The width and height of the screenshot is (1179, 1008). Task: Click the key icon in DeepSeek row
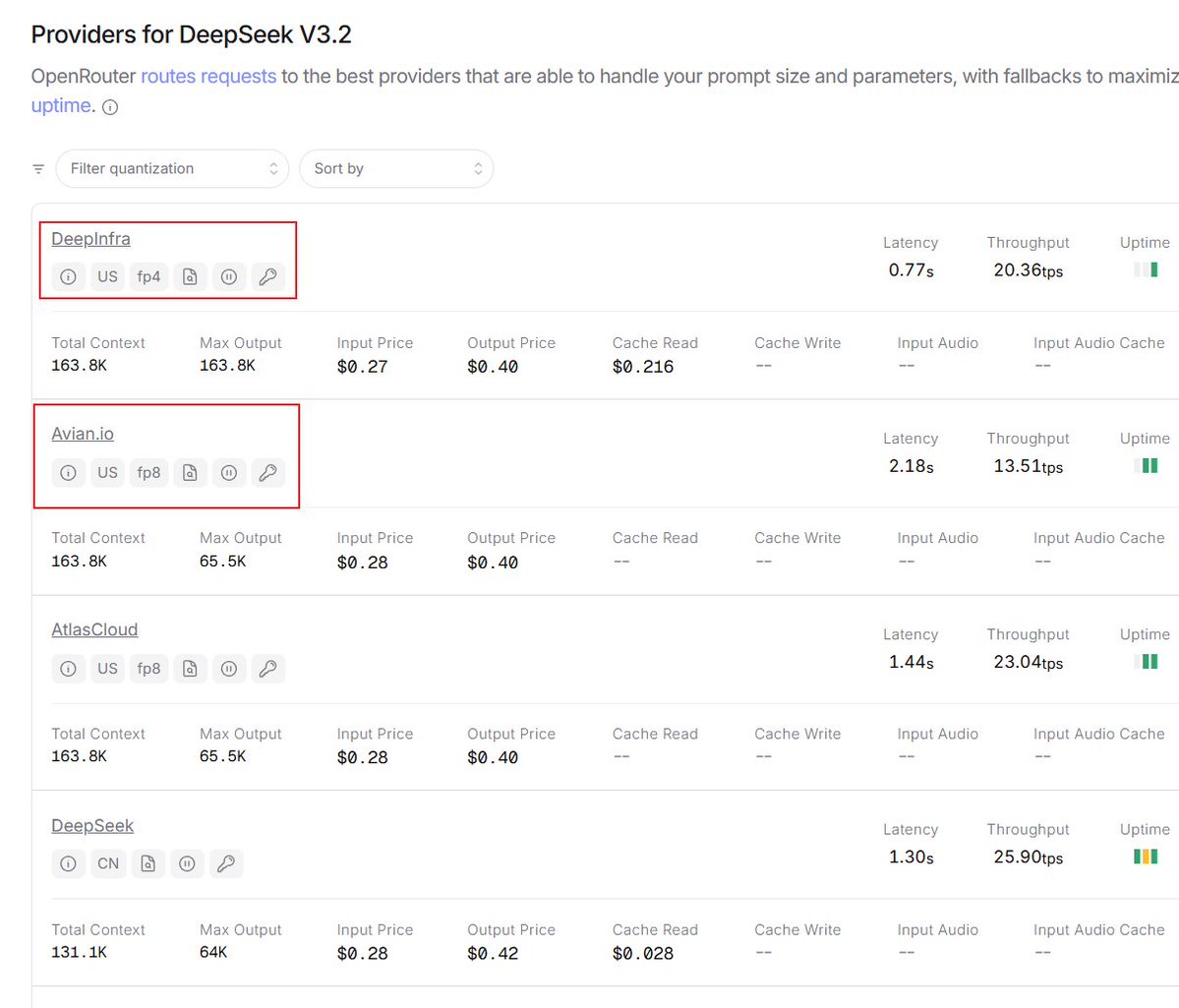coord(225,864)
